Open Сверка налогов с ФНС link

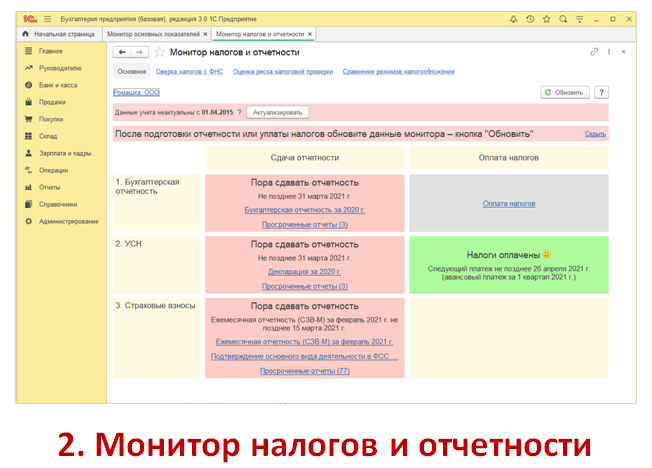[189, 72]
